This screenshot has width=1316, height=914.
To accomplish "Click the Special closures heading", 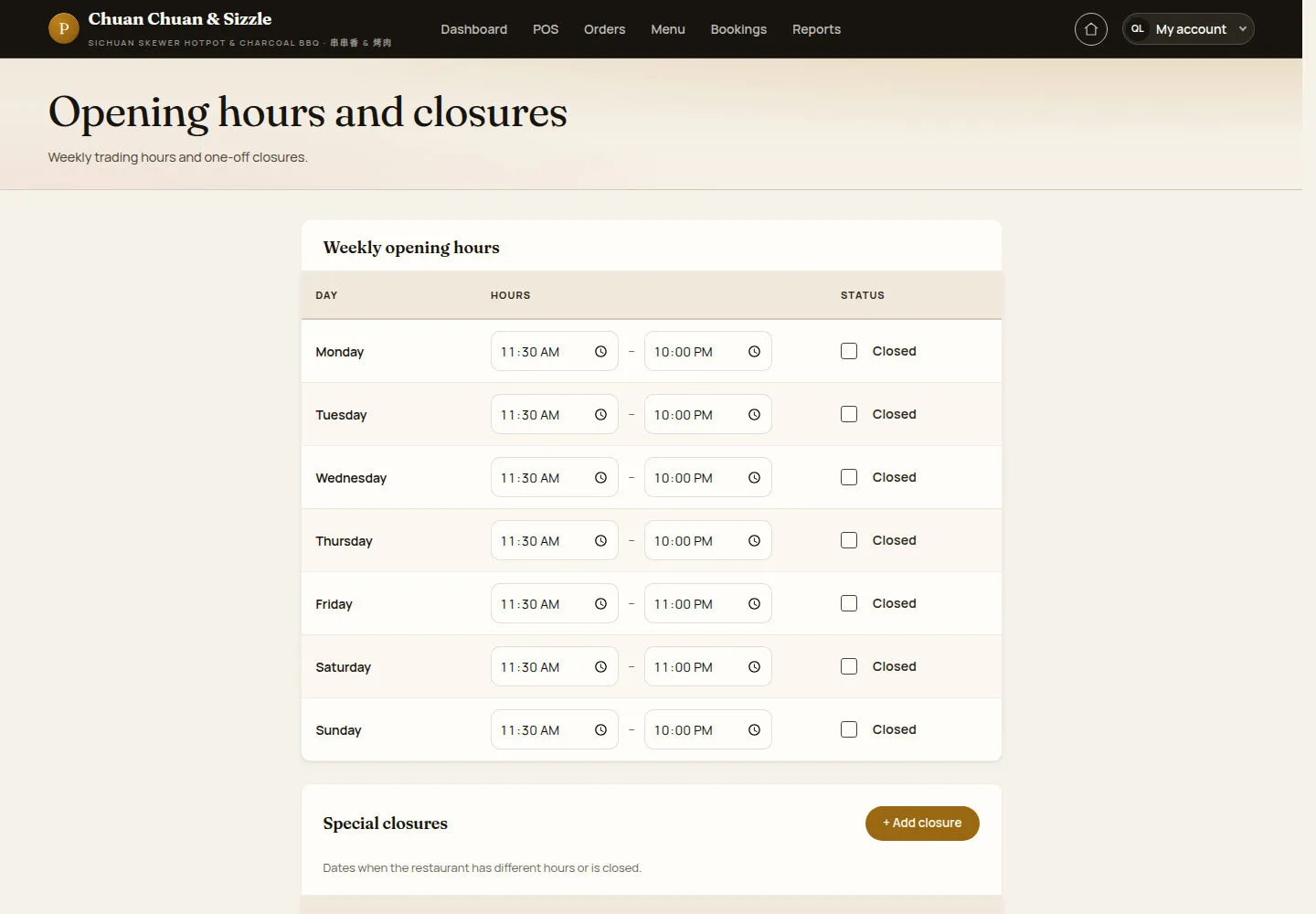I will tap(385, 824).
